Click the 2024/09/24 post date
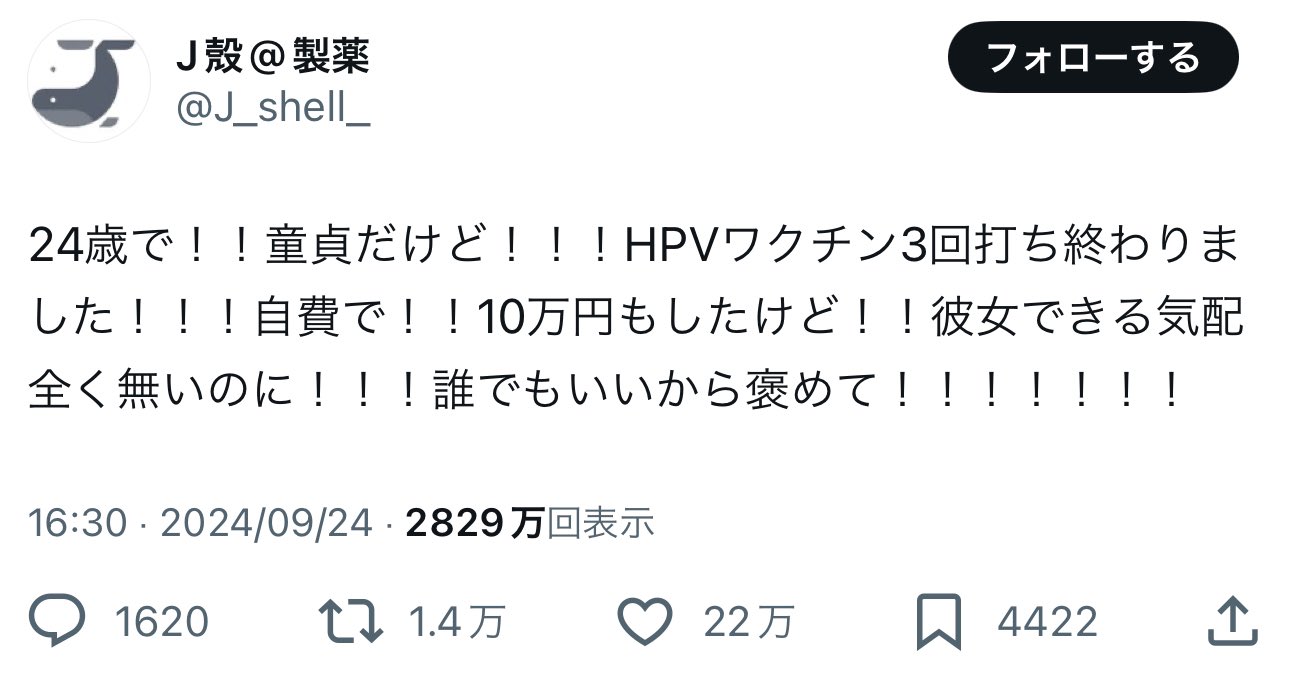 (265, 522)
